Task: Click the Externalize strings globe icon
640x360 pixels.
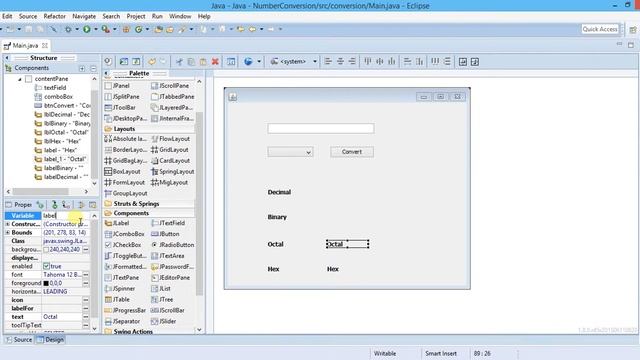Action: (248, 62)
